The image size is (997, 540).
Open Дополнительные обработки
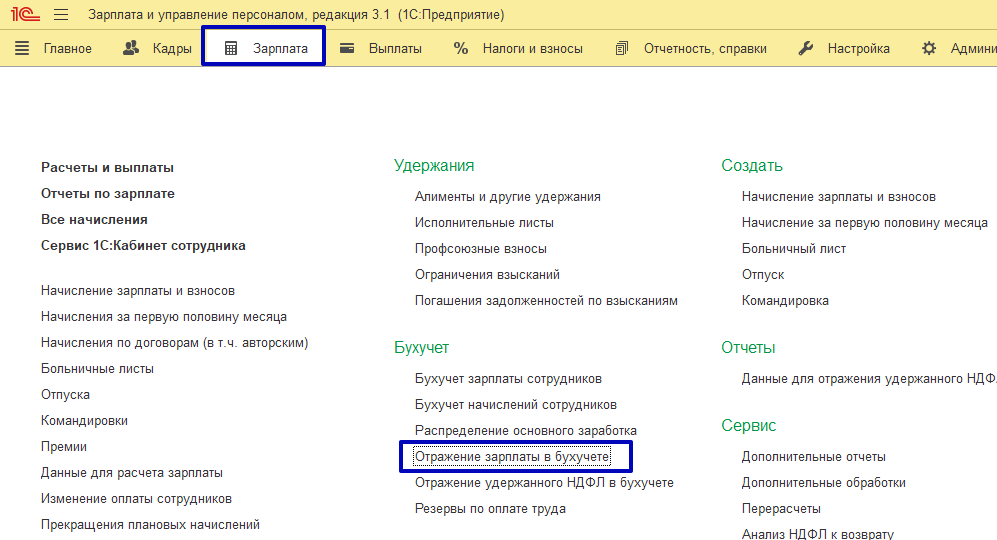tap(824, 483)
